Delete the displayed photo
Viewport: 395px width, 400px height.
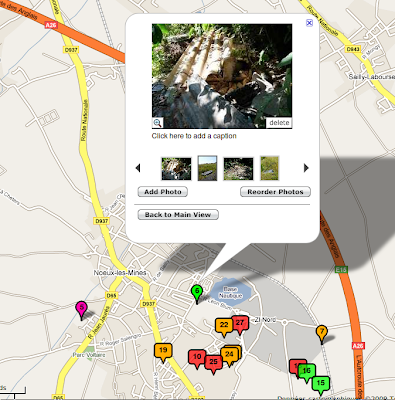coord(279,123)
